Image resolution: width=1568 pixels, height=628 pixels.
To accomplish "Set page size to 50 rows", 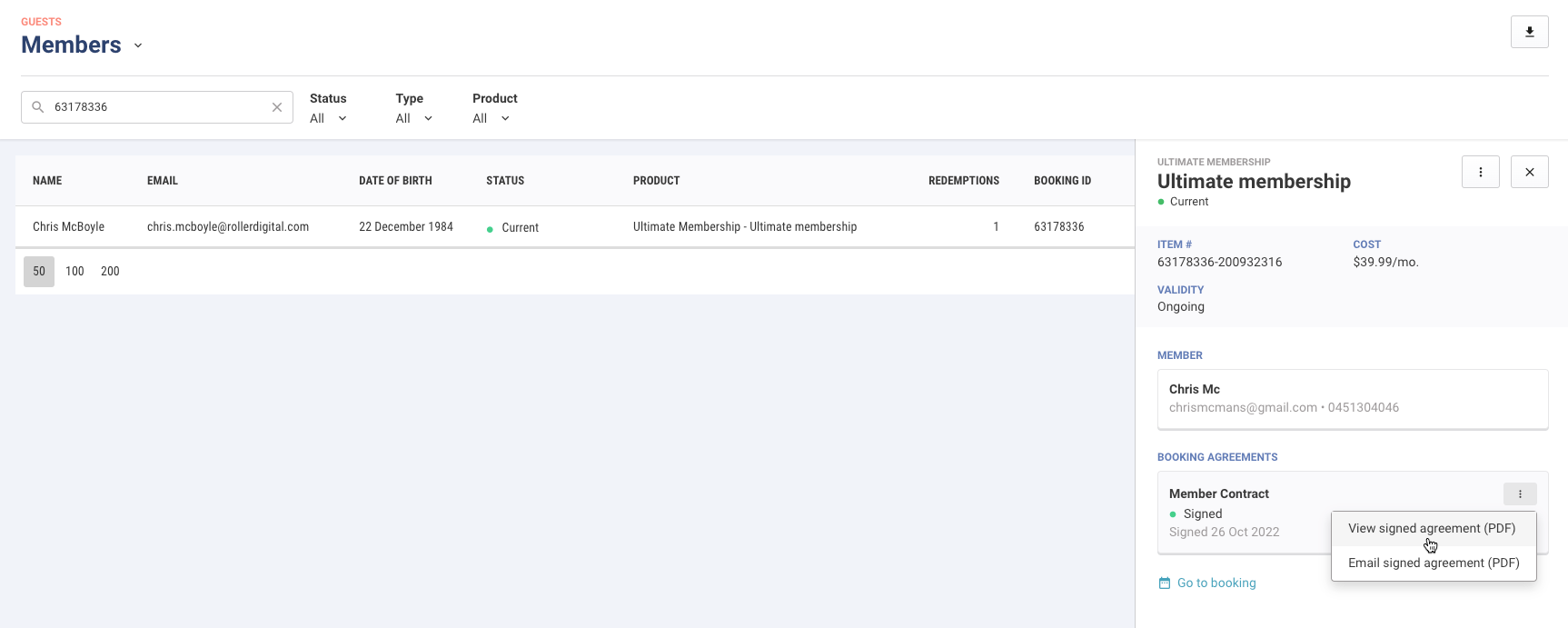I will click(39, 271).
